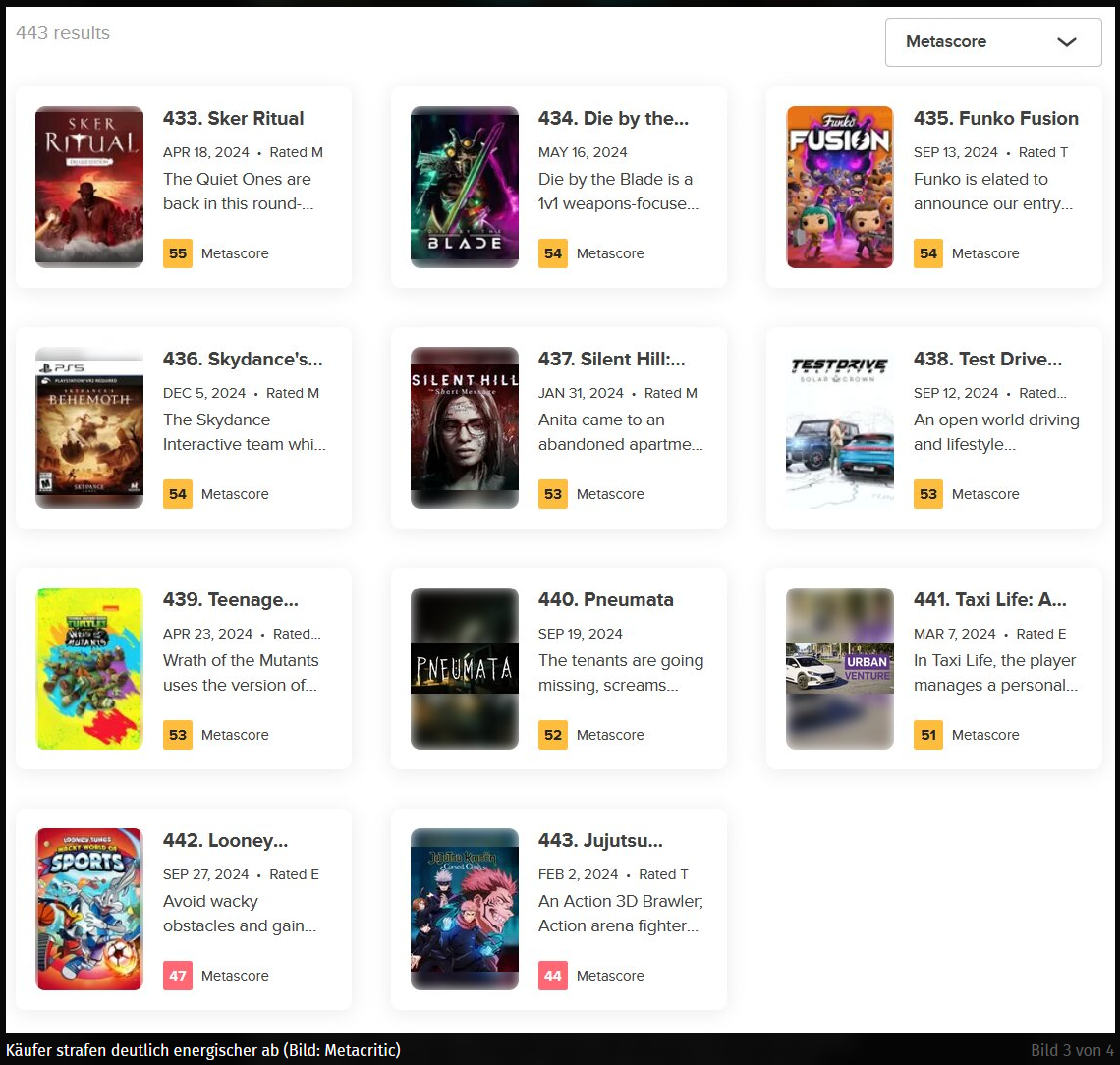Screen dimensions: 1120x1065
Task: Click 'The tenants are going missing' description
Action: 621,673
